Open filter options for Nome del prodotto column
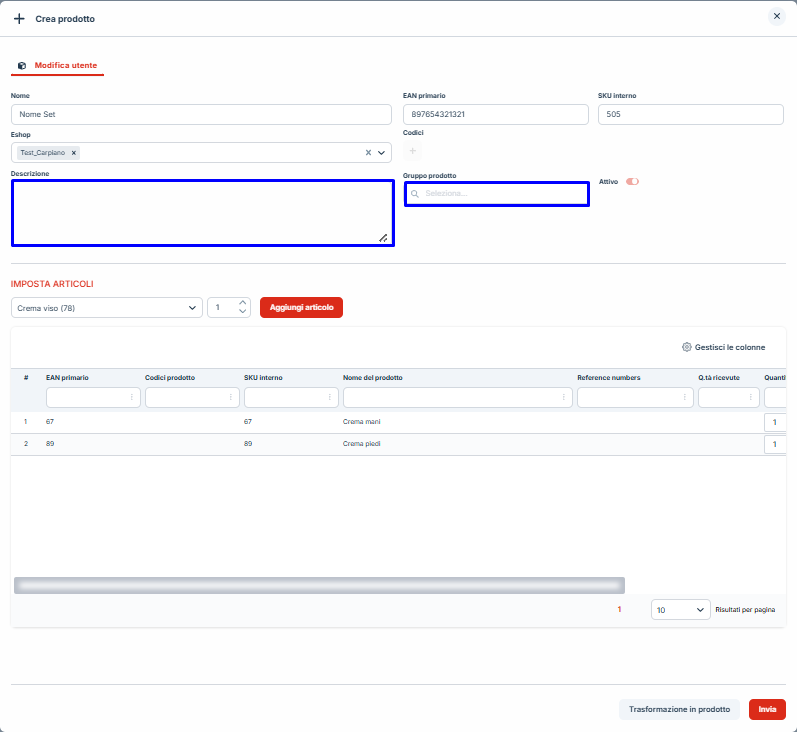 coord(565,398)
